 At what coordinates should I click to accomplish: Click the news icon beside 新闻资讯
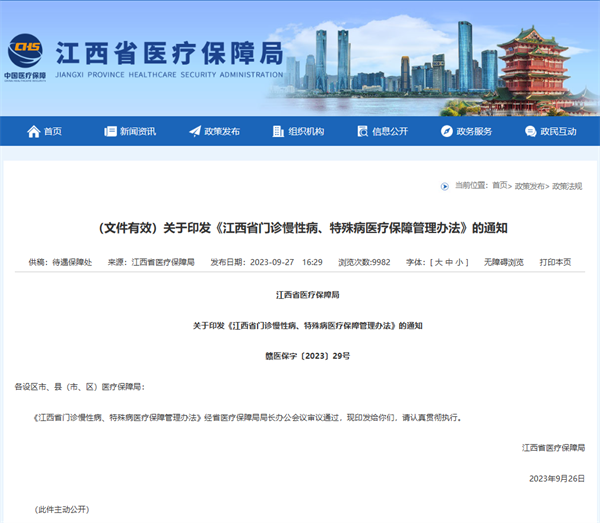(111, 131)
